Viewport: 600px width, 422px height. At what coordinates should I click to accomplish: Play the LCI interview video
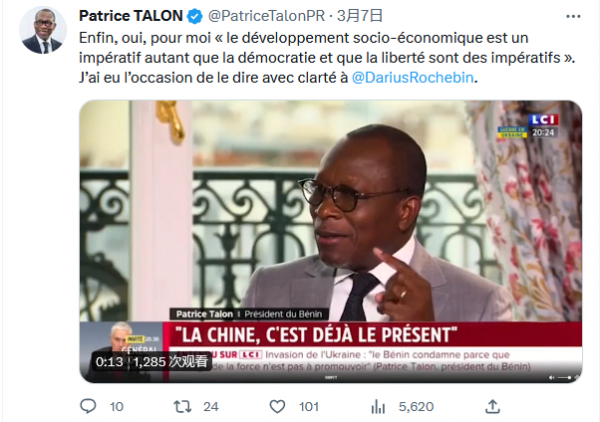pyautogui.click(x=331, y=241)
